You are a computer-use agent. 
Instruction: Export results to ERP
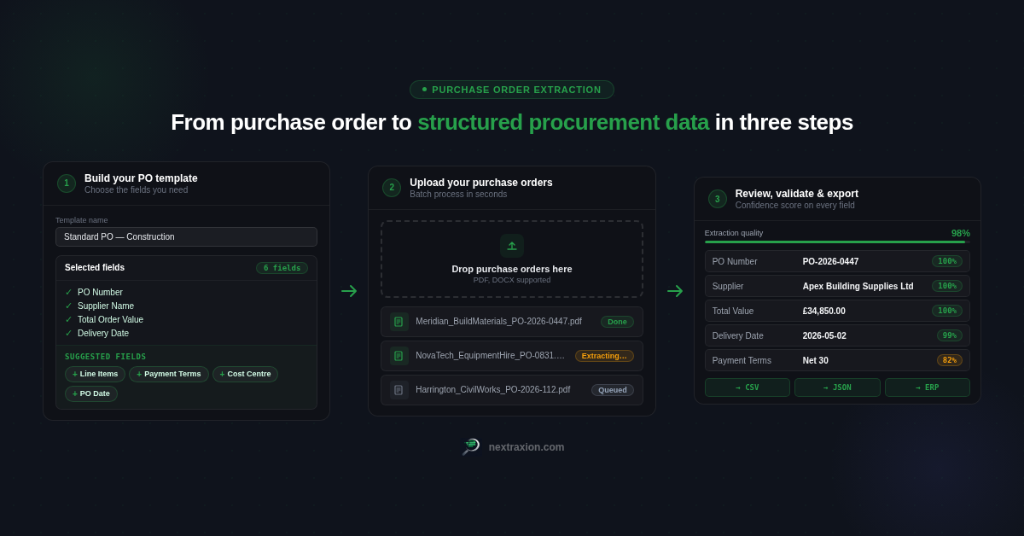(x=927, y=387)
